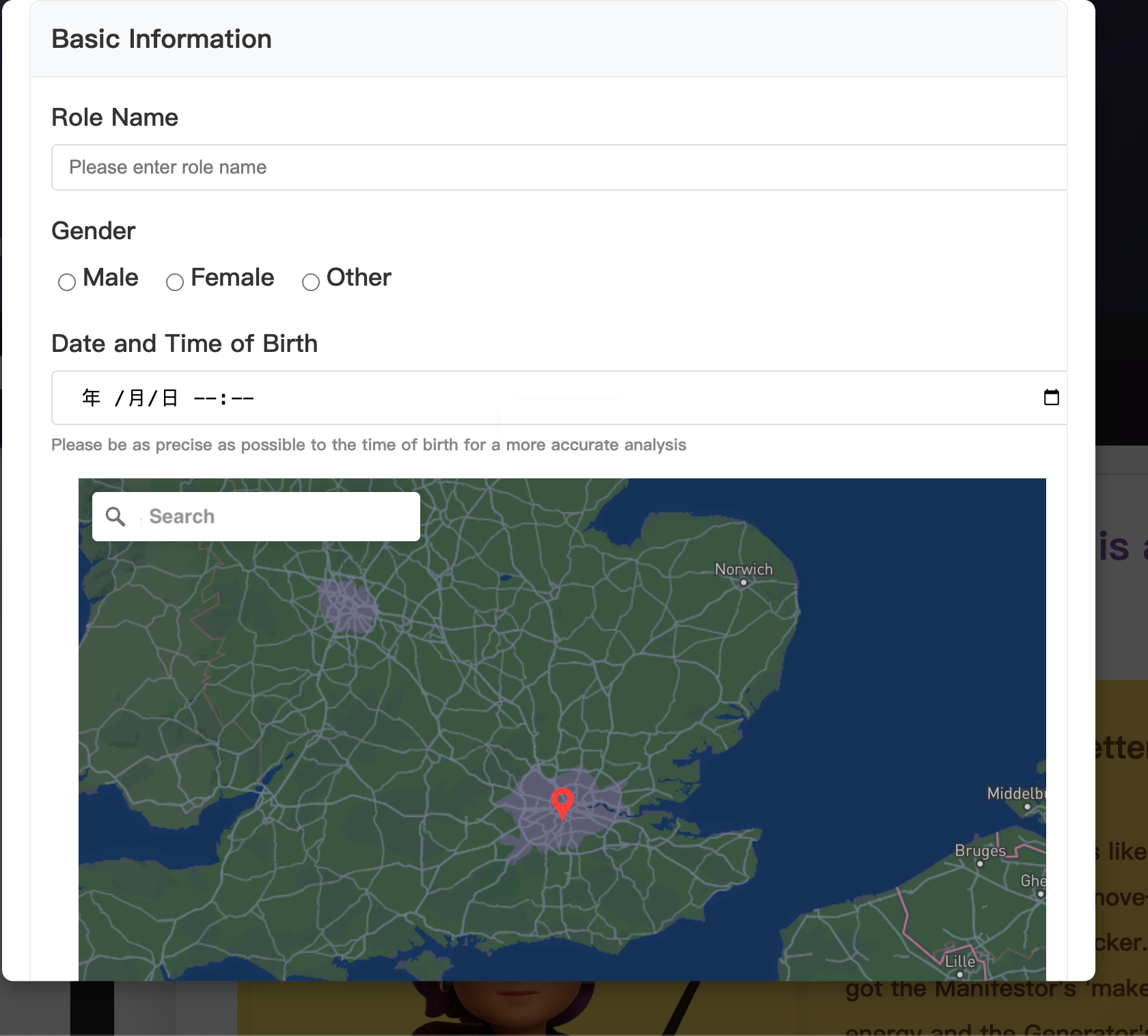The height and width of the screenshot is (1036, 1148).
Task: Click the birth time (--:--) field
Action: click(x=224, y=398)
